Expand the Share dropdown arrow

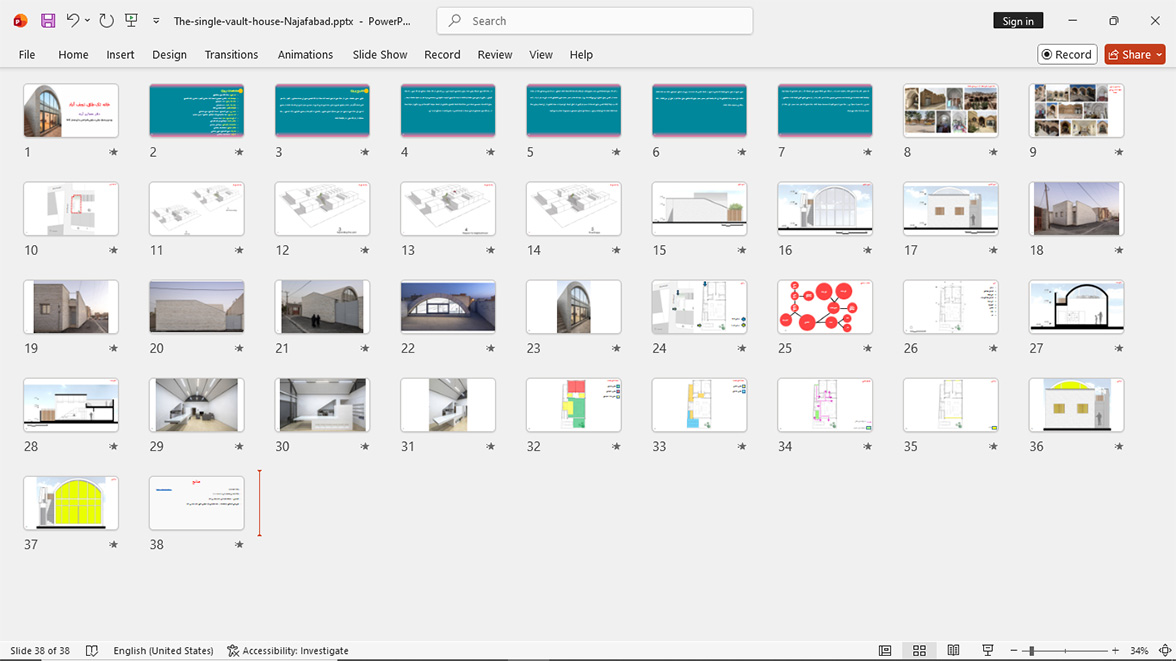[x=1160, y=54]
